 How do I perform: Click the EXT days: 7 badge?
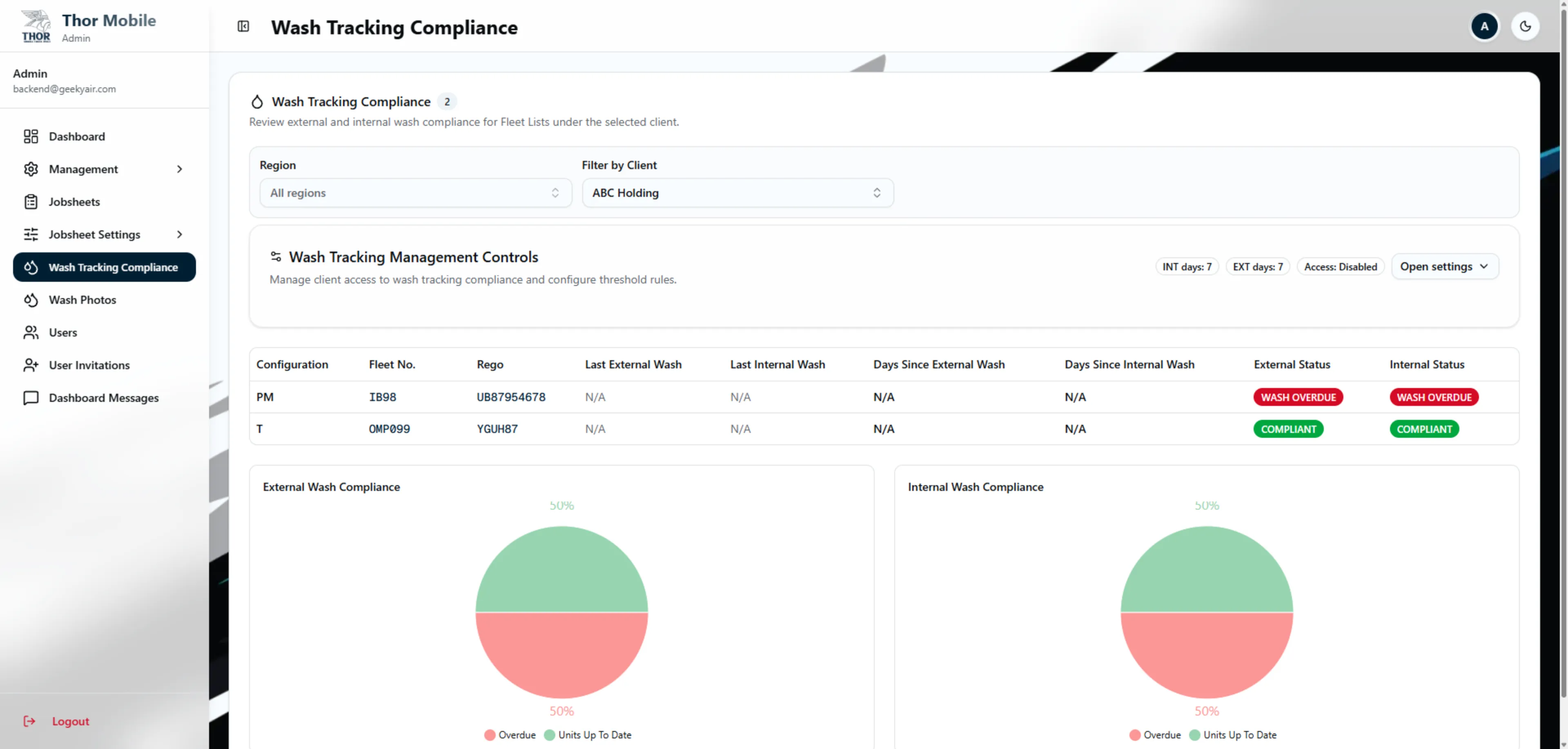tap(1257, 267)
